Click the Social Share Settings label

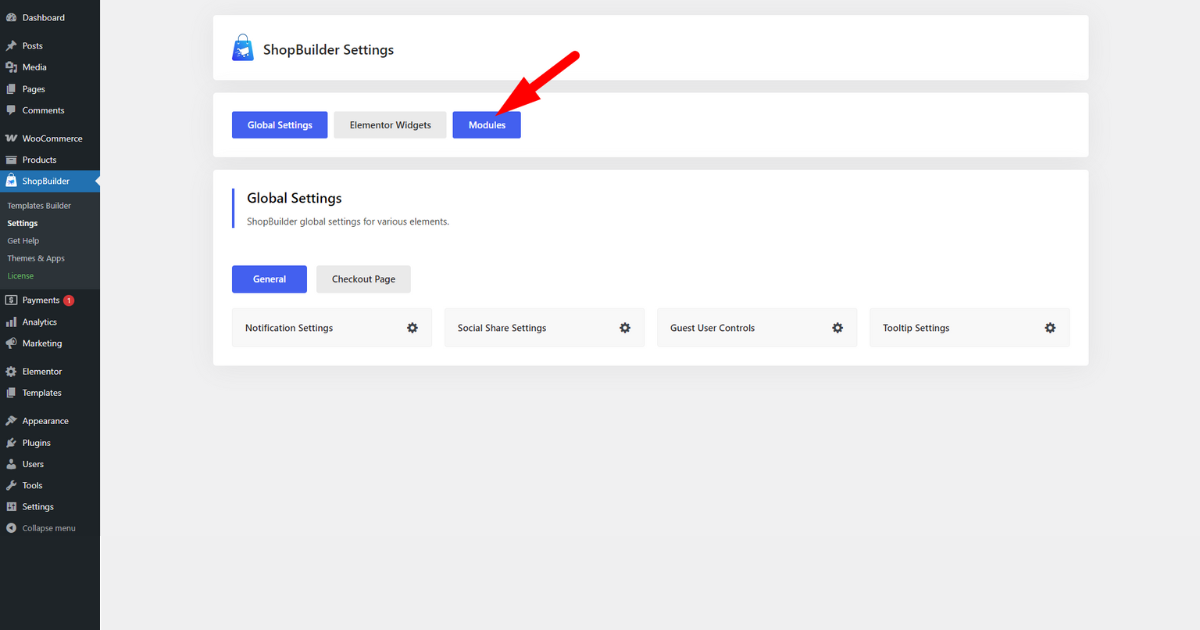(x=502, y=328)
